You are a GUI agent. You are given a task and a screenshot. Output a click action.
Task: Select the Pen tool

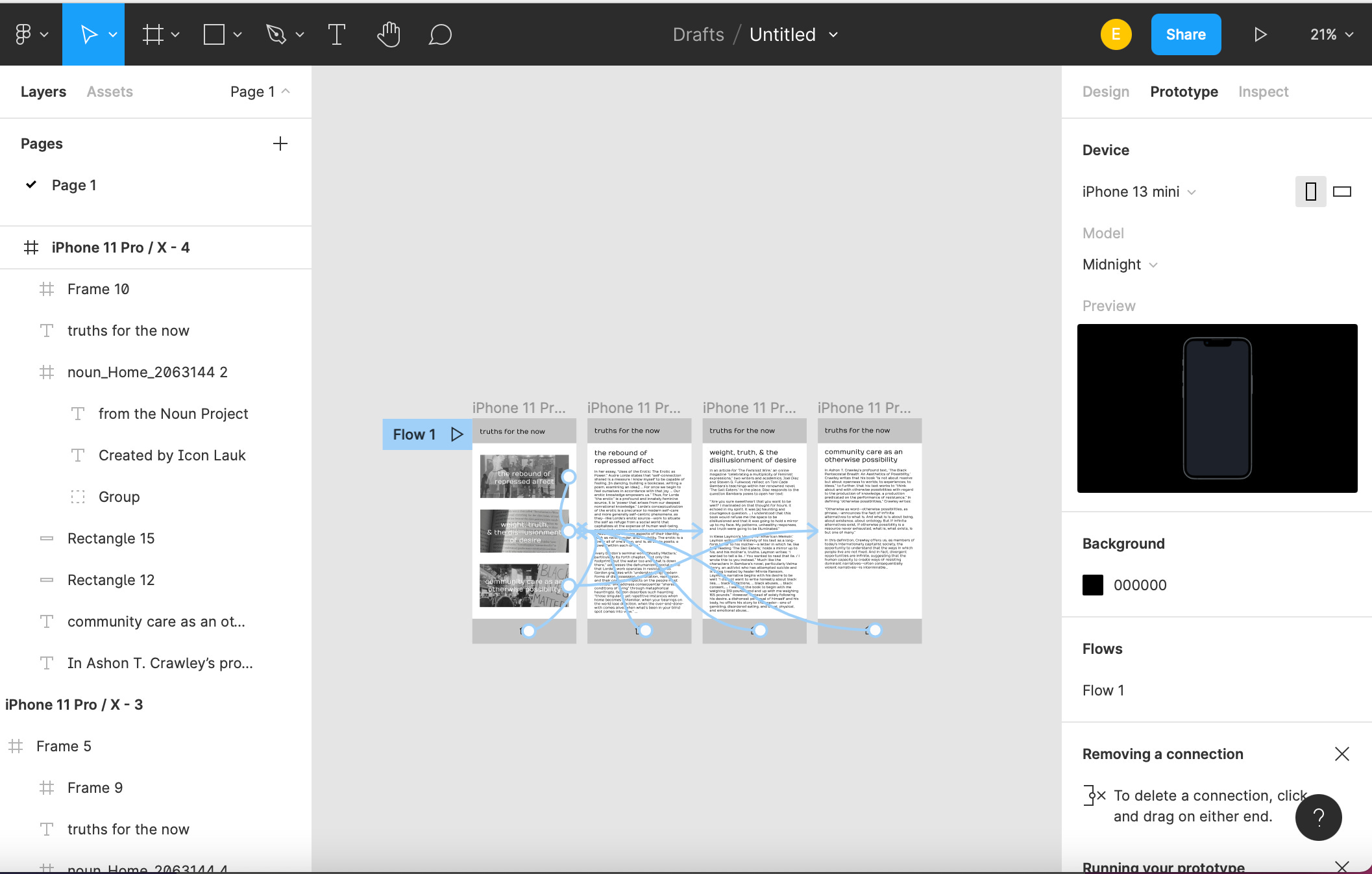click(276, 34)
